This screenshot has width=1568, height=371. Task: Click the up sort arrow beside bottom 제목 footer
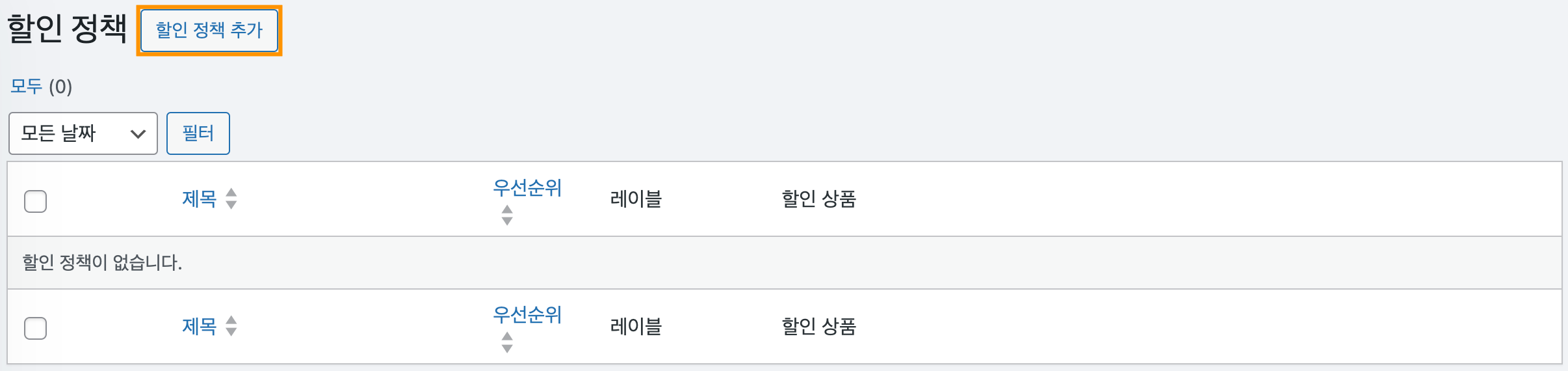point(231,320)
